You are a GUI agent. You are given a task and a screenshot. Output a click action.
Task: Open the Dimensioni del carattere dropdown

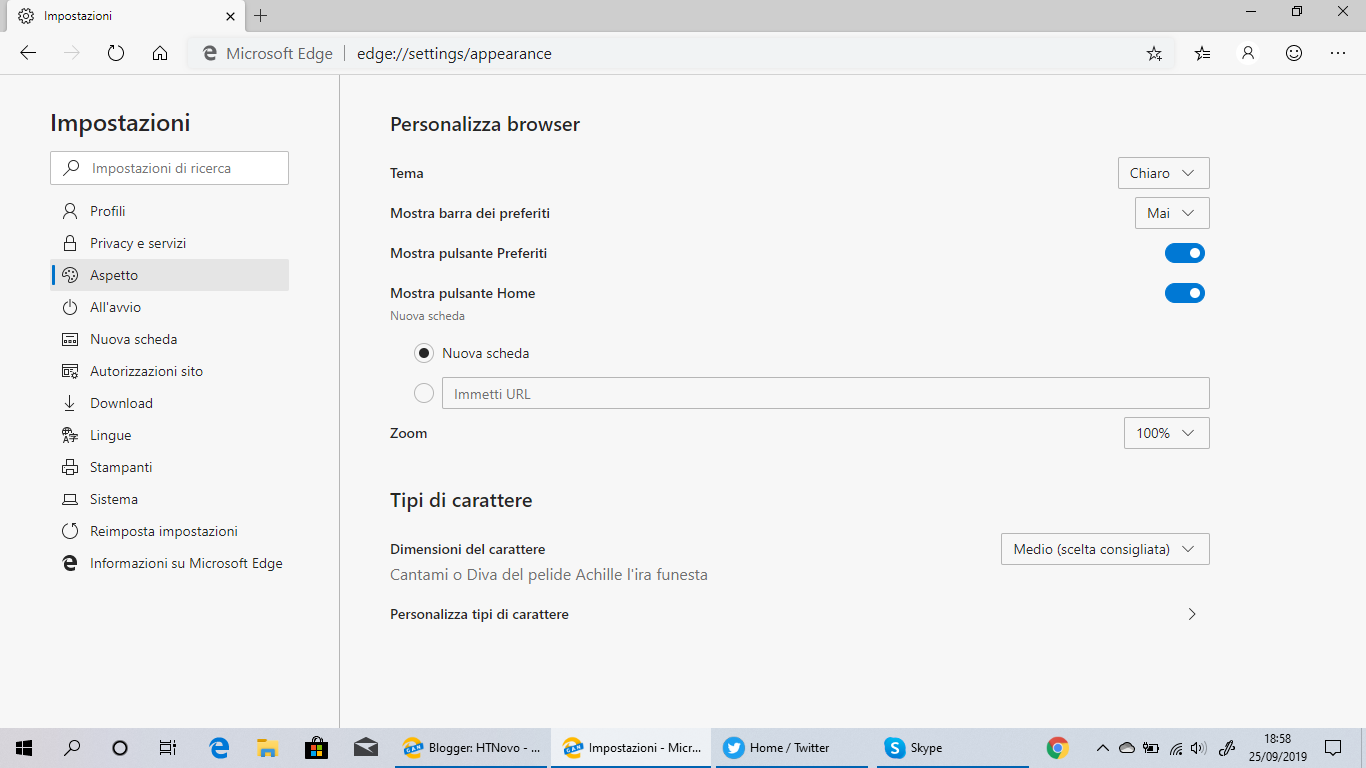(x=1105, y=549)
